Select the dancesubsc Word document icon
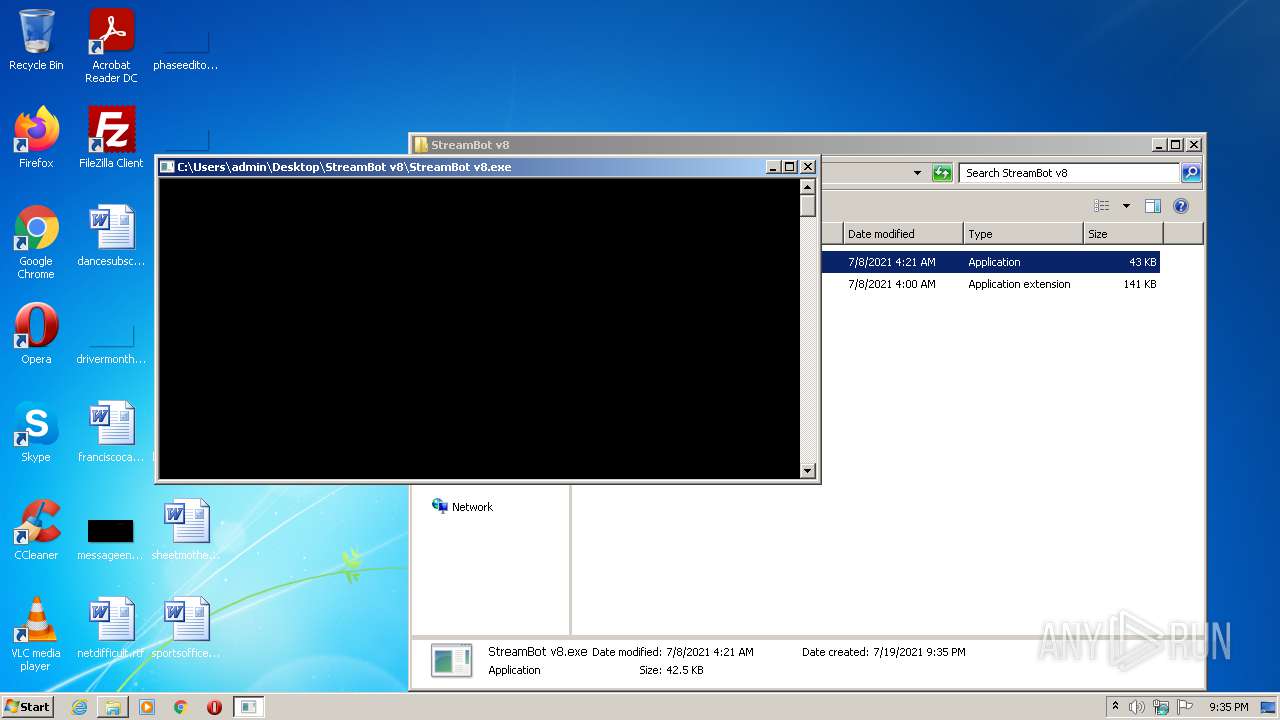 (111, 235)
